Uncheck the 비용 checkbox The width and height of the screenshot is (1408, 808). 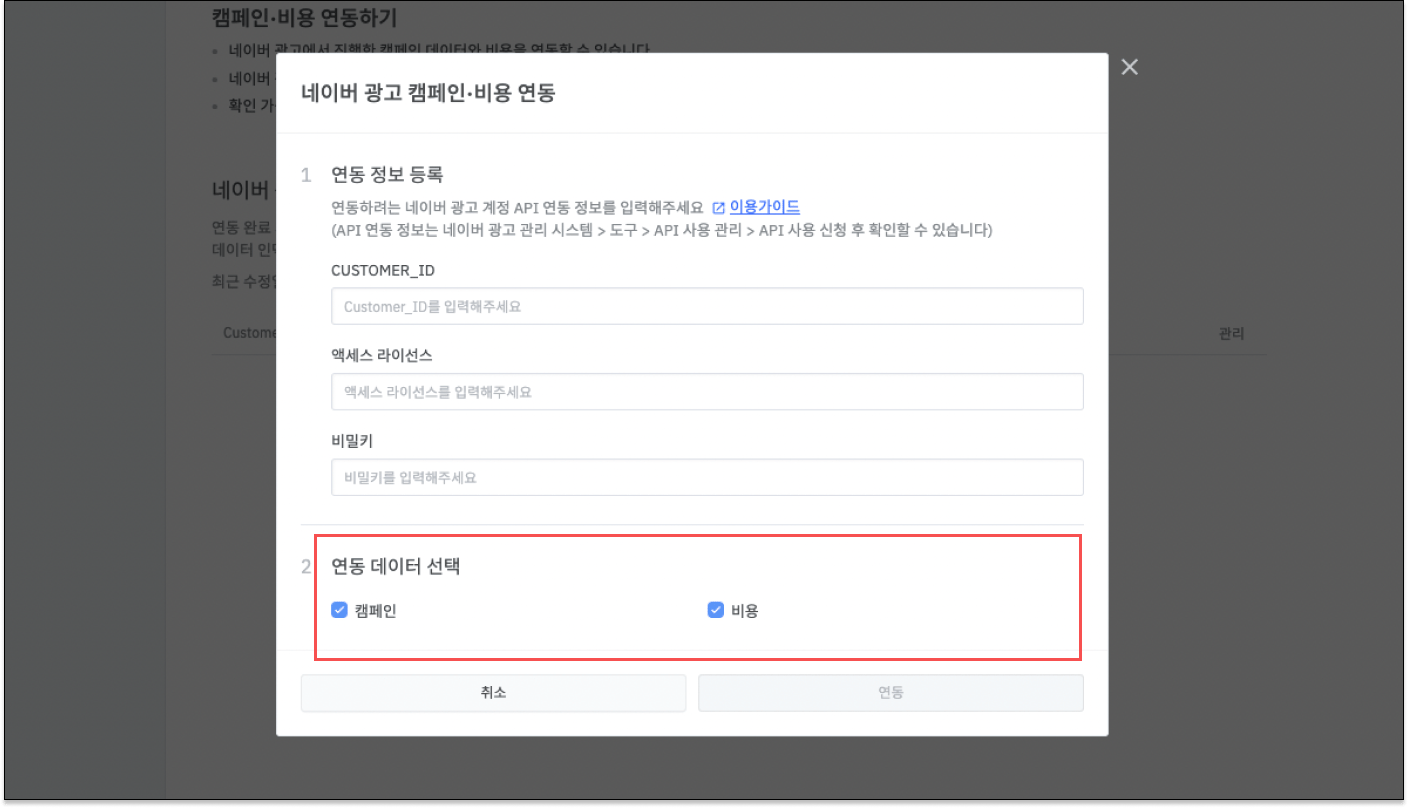[715, 610]
